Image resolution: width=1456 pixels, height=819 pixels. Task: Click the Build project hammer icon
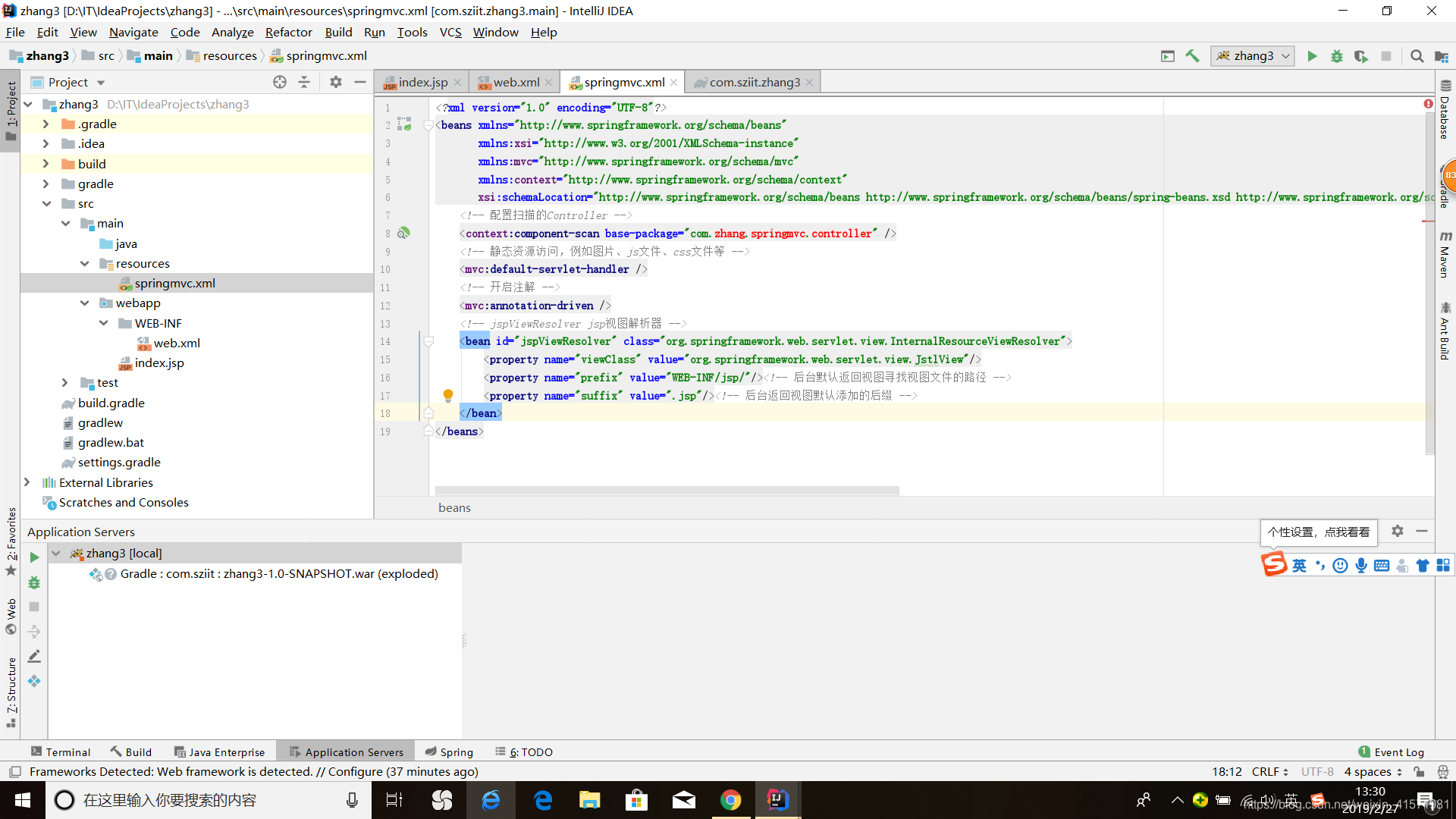point(1192,56)
